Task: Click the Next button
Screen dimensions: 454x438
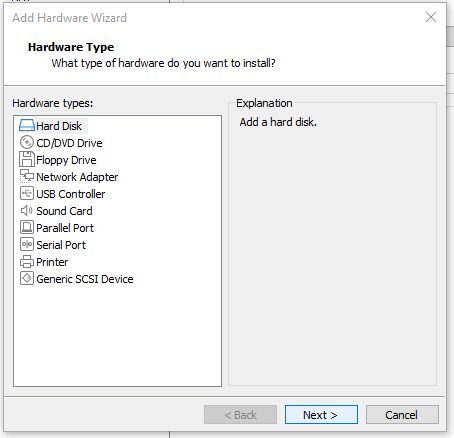Action: click(321, 415)
